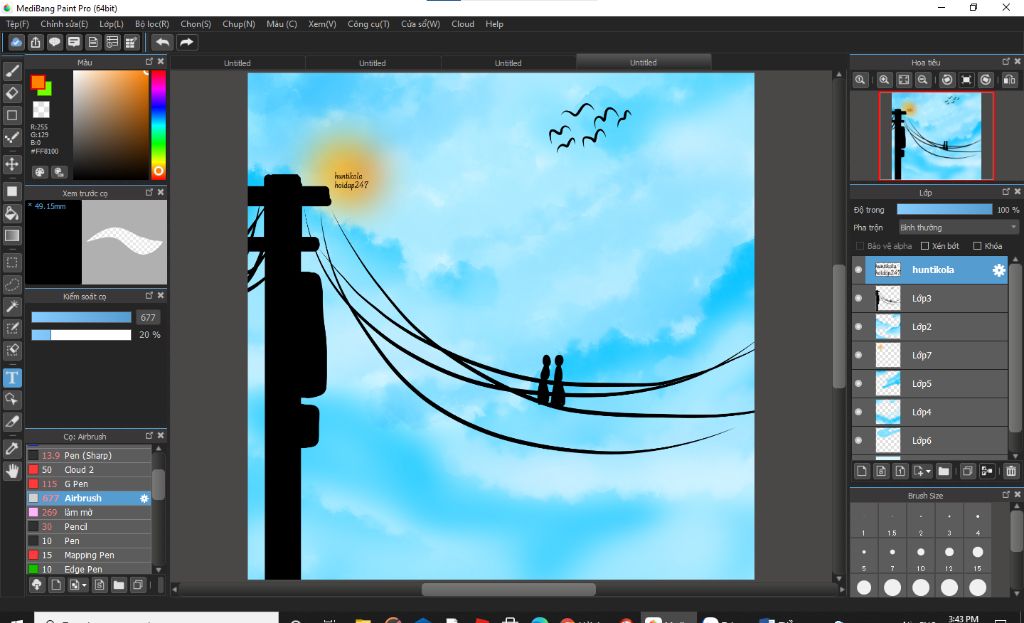Click the brush size slider showing 677
The height and width of the screenshot is (623, 1024).
tap(81, 317)
